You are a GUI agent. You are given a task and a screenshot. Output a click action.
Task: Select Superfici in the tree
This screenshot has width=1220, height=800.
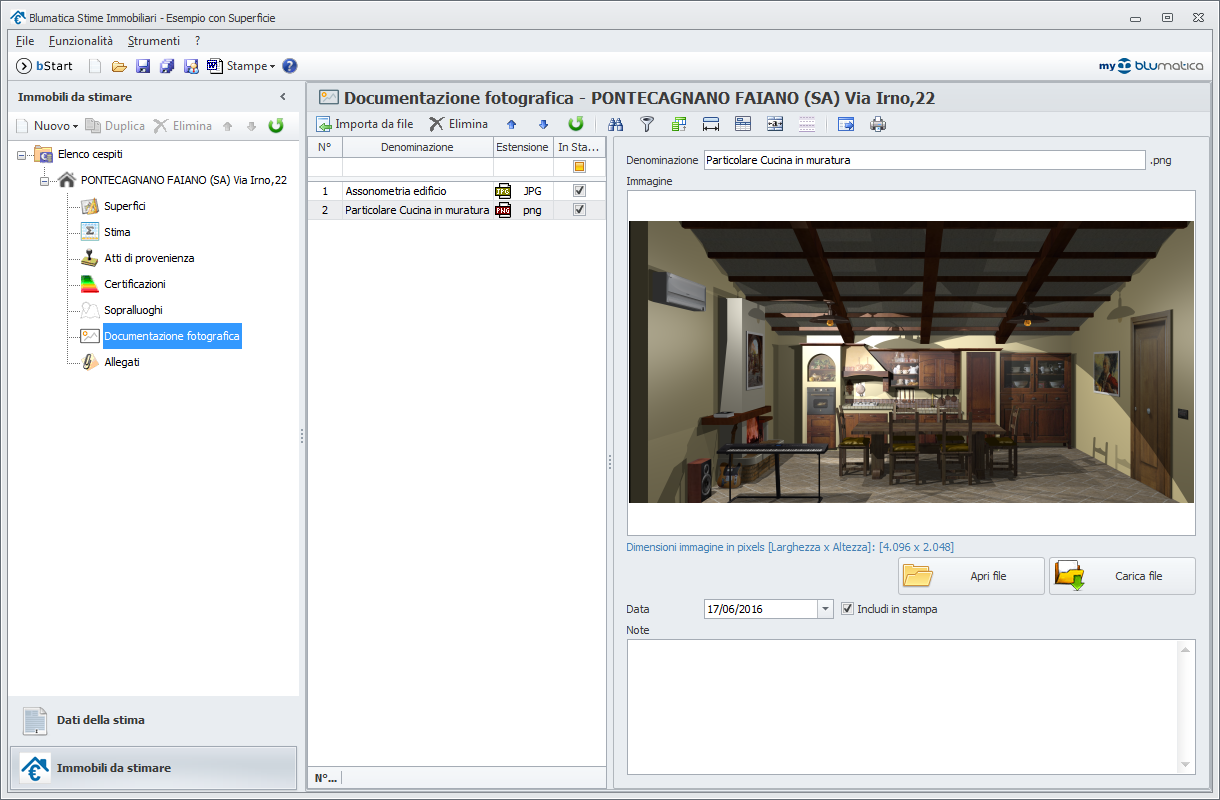coord(124,206)
